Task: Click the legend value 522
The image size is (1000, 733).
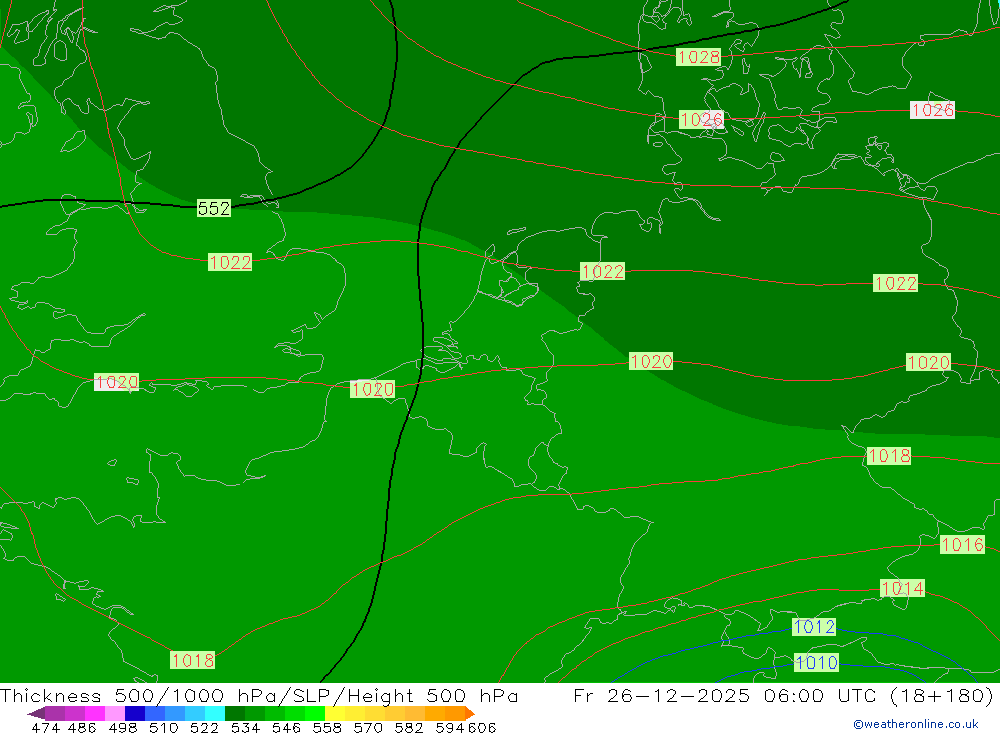Action: tap(204, 727)
